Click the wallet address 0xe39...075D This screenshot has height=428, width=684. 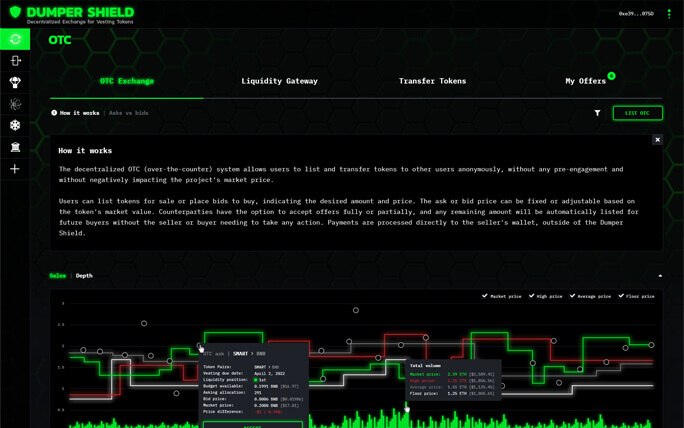636,14
